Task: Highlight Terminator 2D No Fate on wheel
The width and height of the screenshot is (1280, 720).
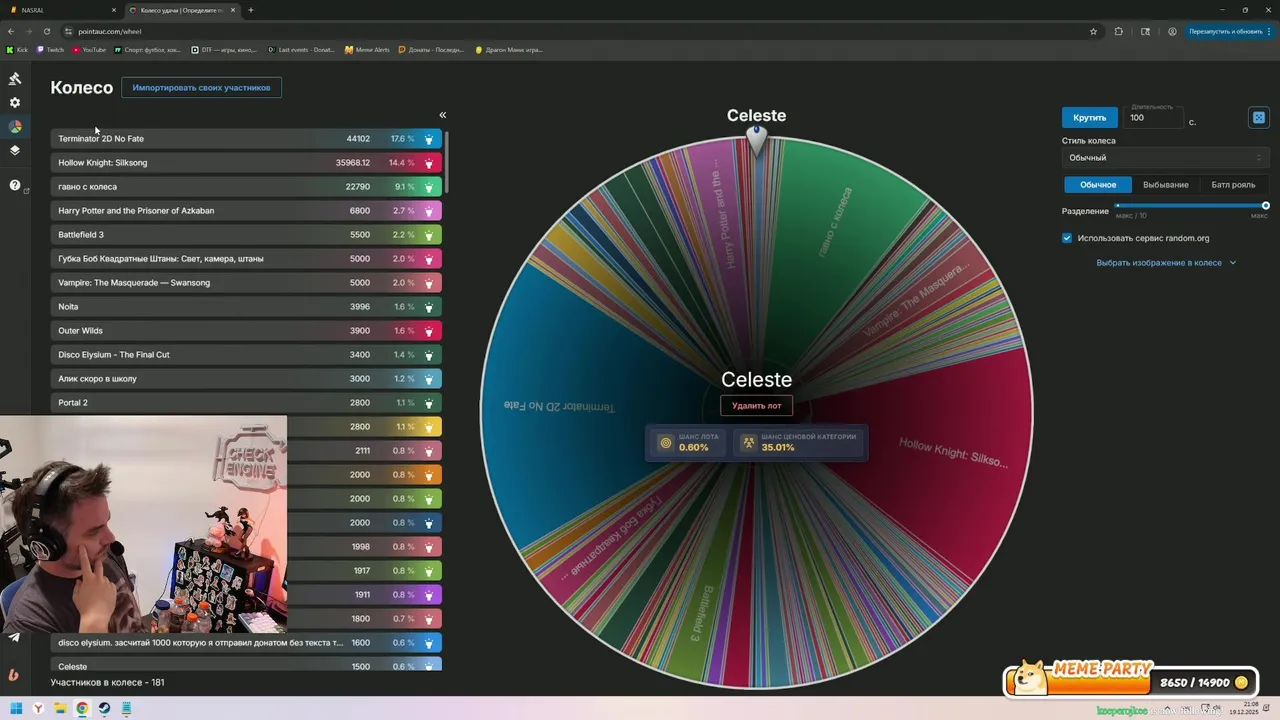Action: [x=429, y=139]
